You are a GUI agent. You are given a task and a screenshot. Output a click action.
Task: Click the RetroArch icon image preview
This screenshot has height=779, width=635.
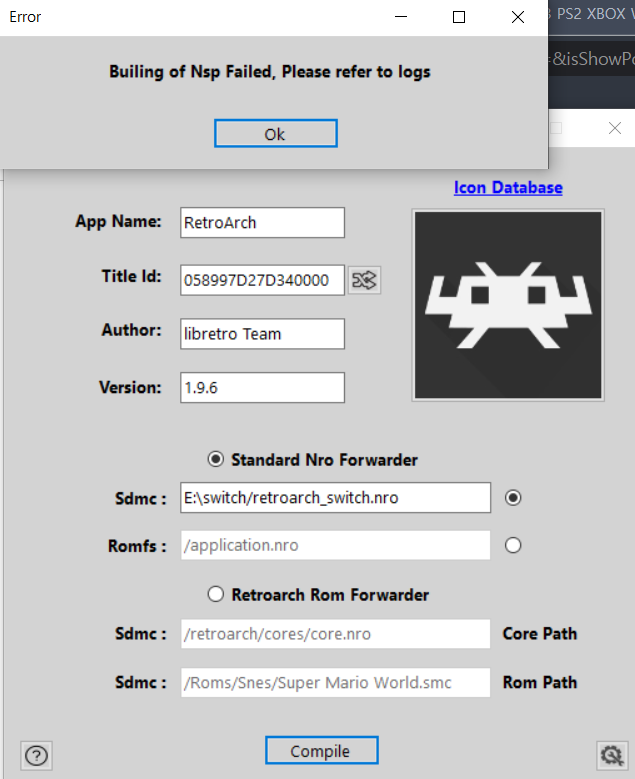click(508, 305)
